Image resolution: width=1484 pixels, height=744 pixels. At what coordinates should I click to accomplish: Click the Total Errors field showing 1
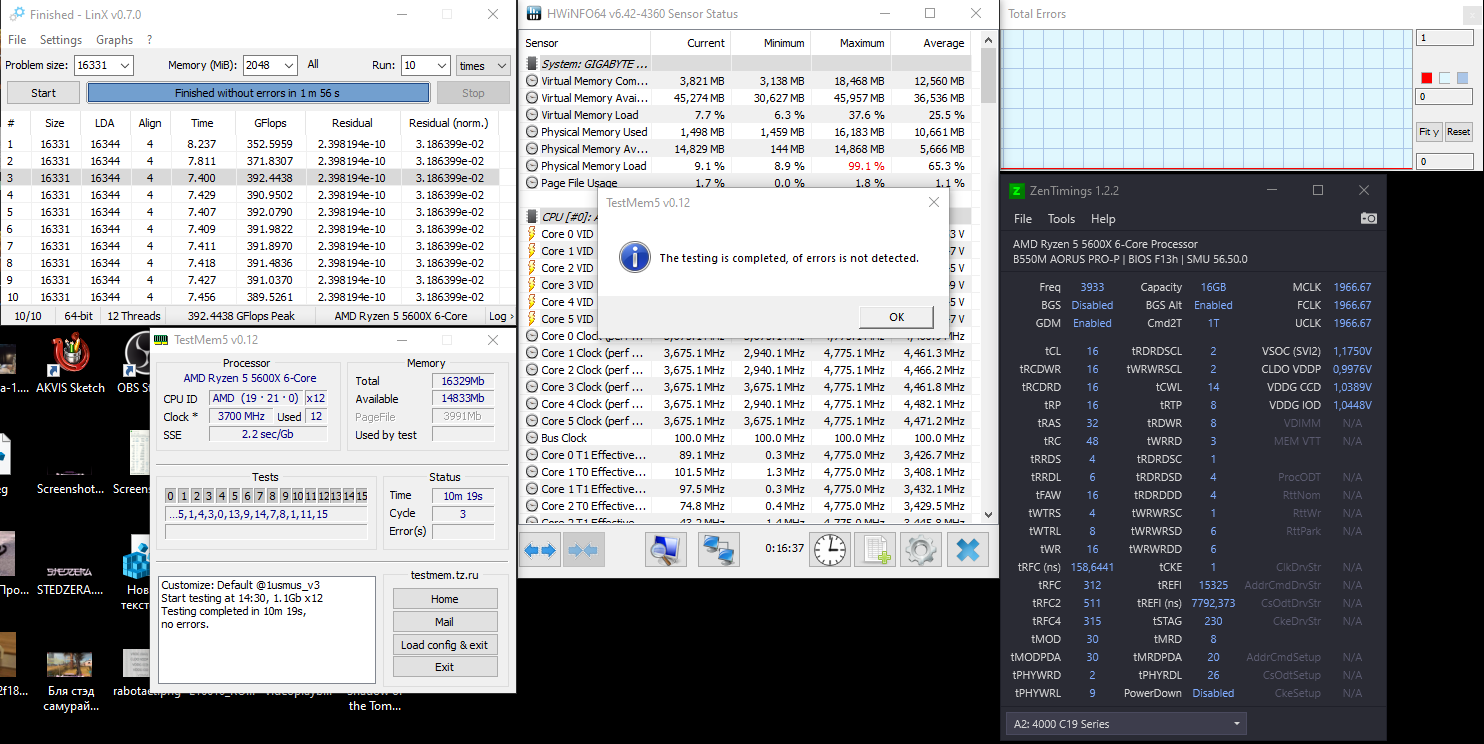(1443, 38)
